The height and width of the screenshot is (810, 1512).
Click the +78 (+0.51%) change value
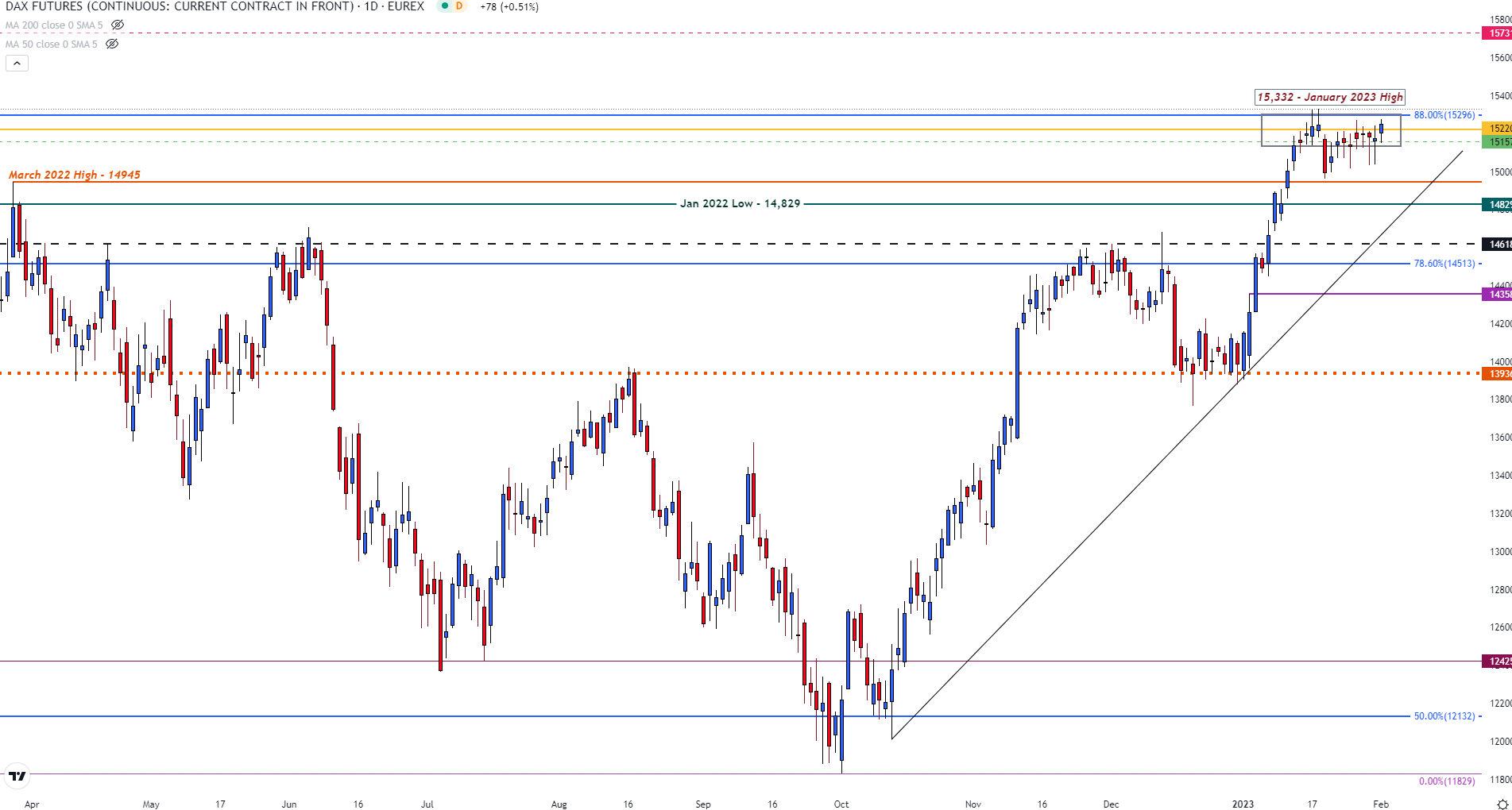(x=509, y=6)
